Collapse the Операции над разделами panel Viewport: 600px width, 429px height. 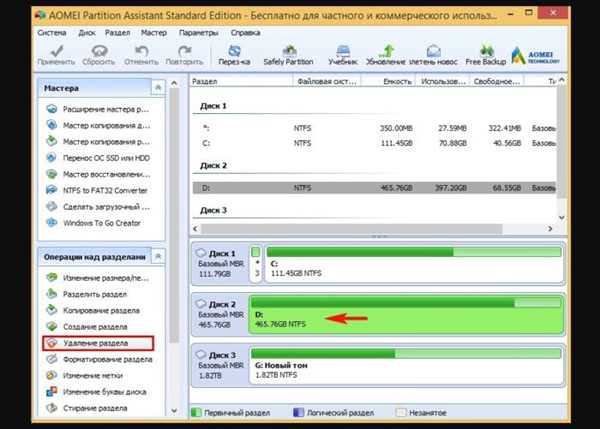(x=158, y=256)
